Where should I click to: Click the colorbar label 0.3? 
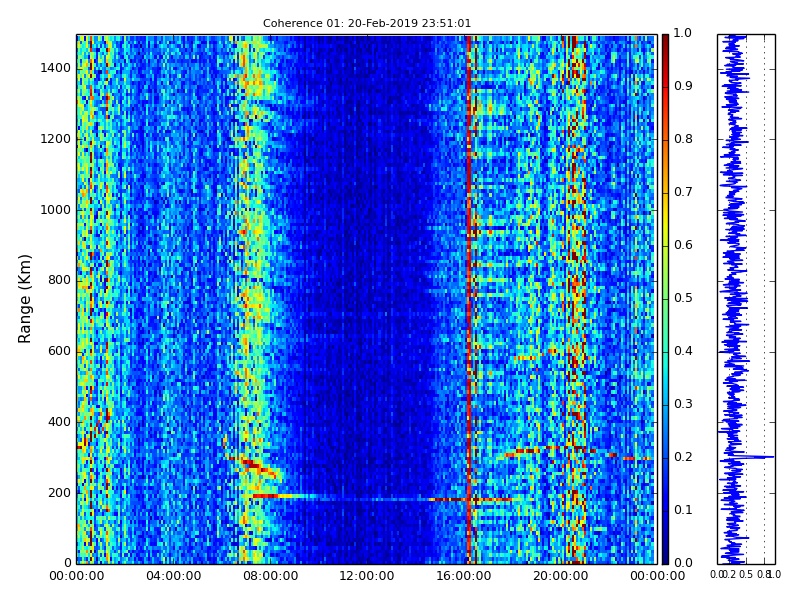pyautogui.click(x=683, y=405)
